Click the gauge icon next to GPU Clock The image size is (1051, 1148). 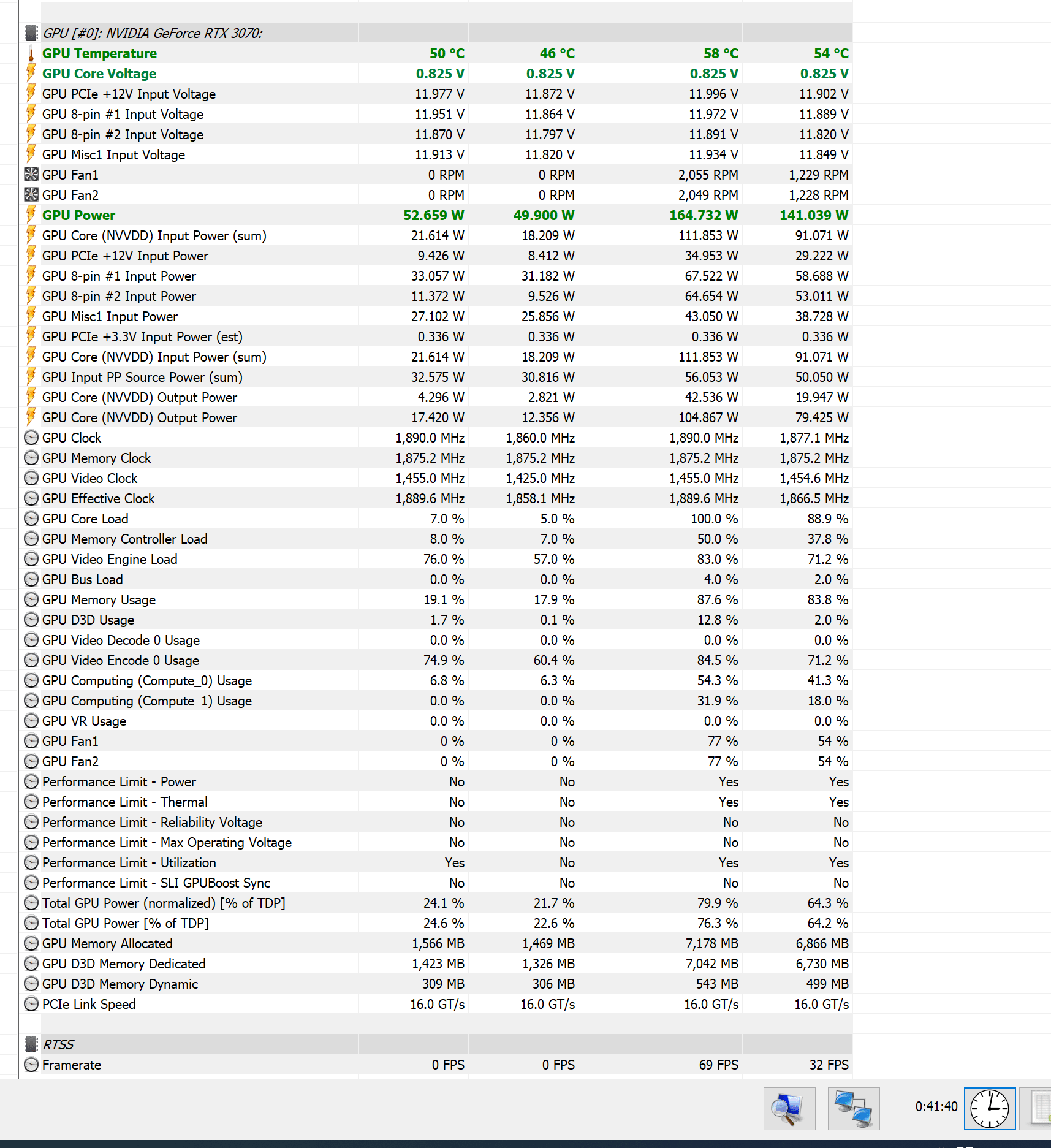(x=31, y=438)
